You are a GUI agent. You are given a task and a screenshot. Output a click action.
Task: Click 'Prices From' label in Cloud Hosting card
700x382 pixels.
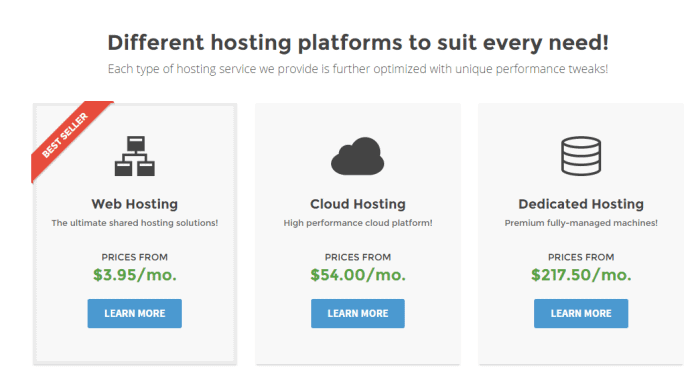[x=358, y=257]
